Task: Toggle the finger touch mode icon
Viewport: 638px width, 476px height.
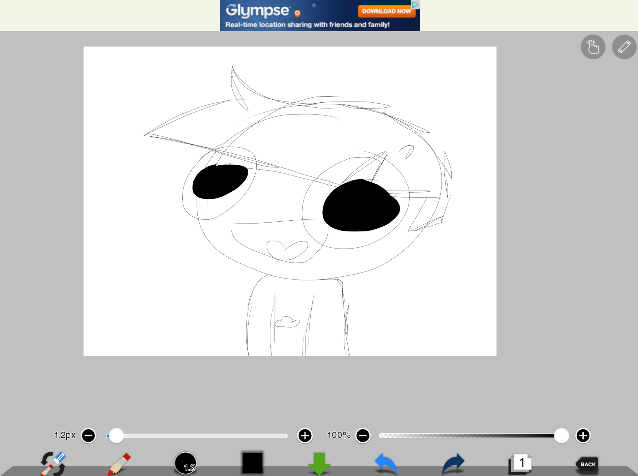Action: [593, 47]
